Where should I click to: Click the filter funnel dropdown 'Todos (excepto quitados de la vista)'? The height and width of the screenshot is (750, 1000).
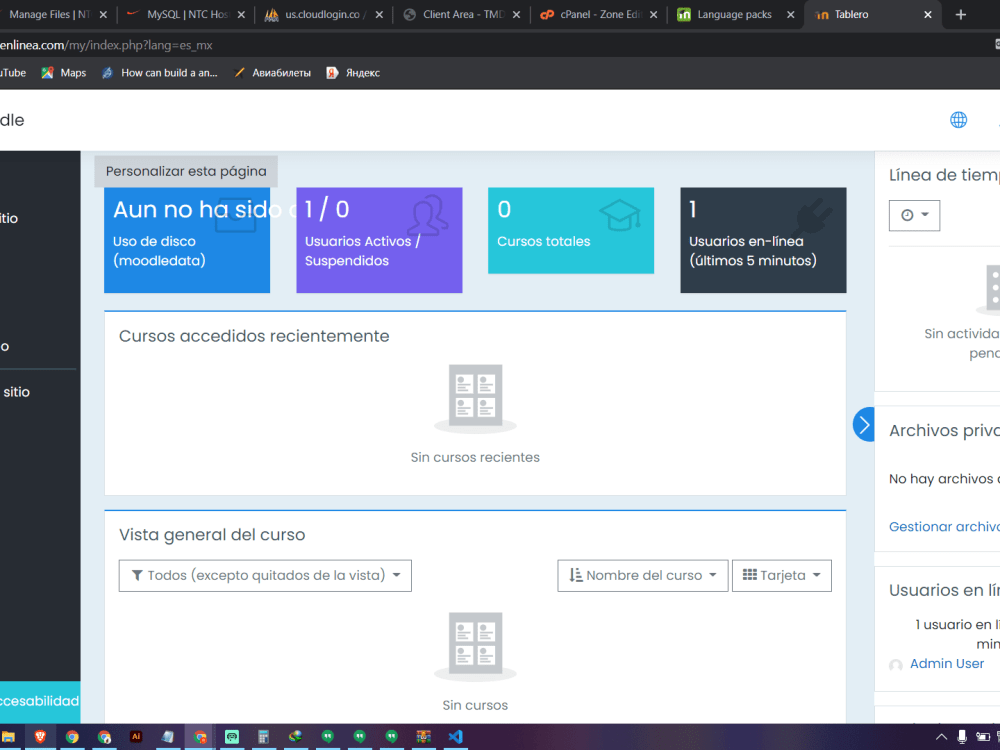(x=265, y=575)
